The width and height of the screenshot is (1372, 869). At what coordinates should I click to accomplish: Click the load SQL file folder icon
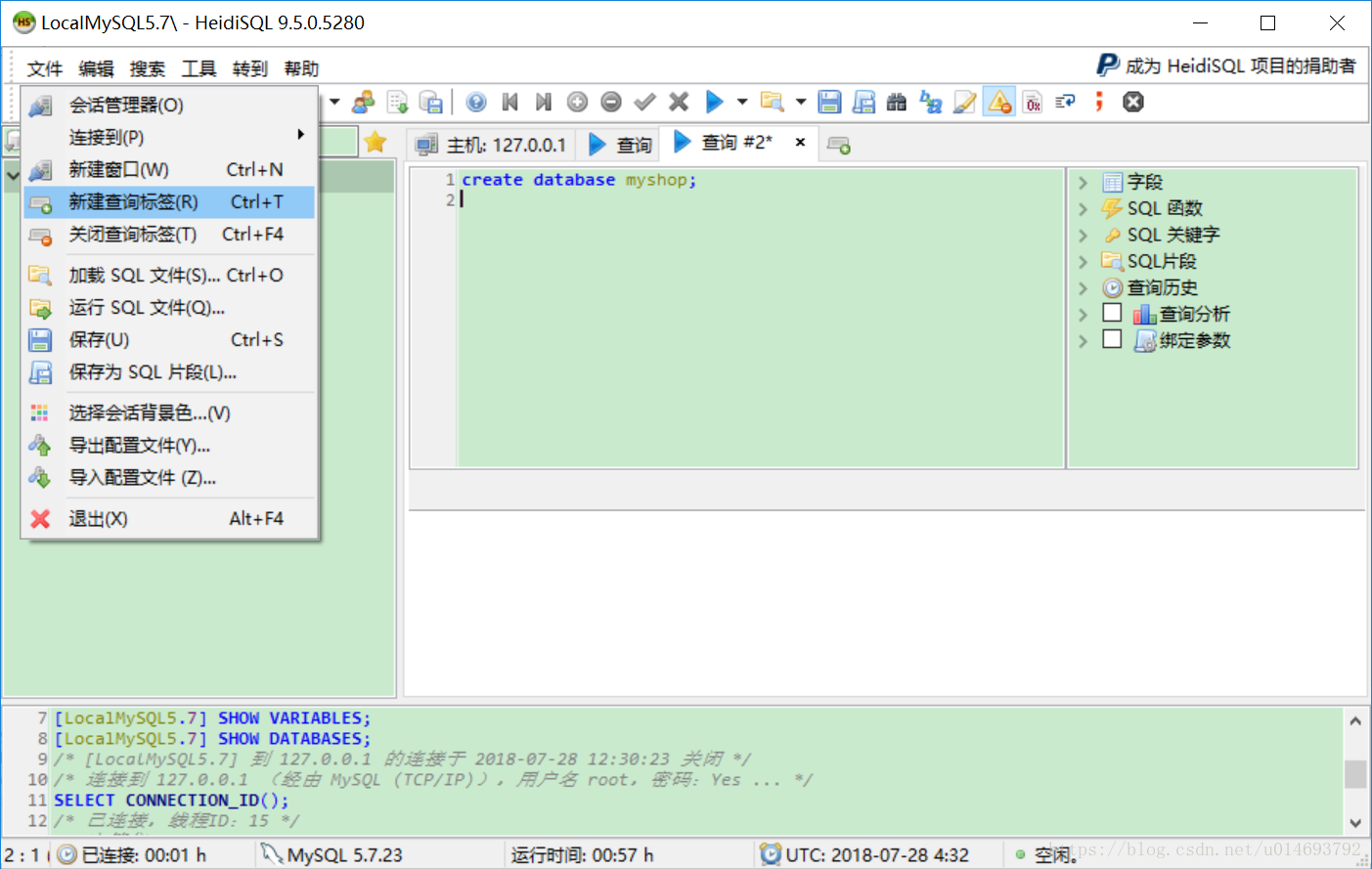pyautogui.click(x=773, y=102)
